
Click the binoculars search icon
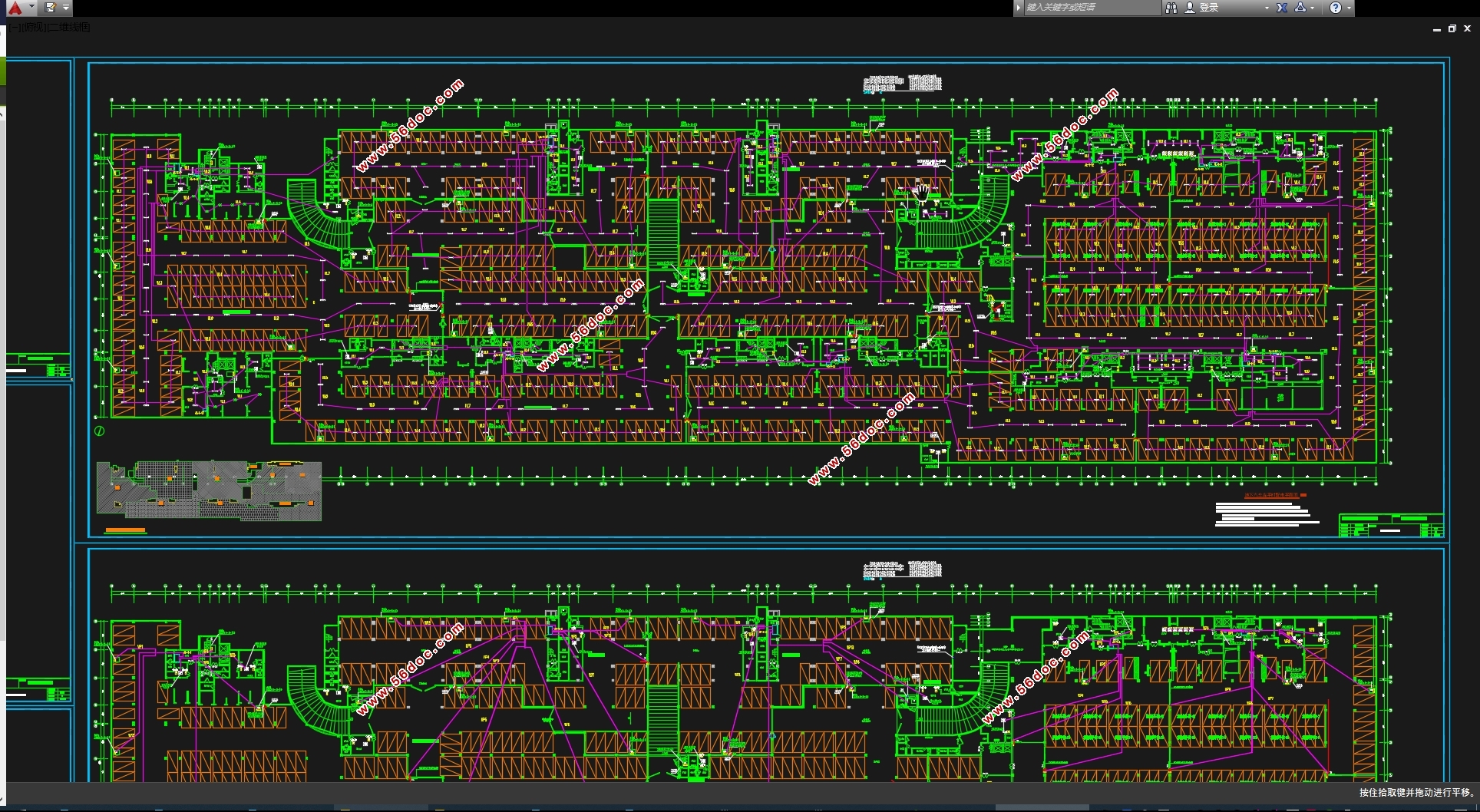point(1171,8)
